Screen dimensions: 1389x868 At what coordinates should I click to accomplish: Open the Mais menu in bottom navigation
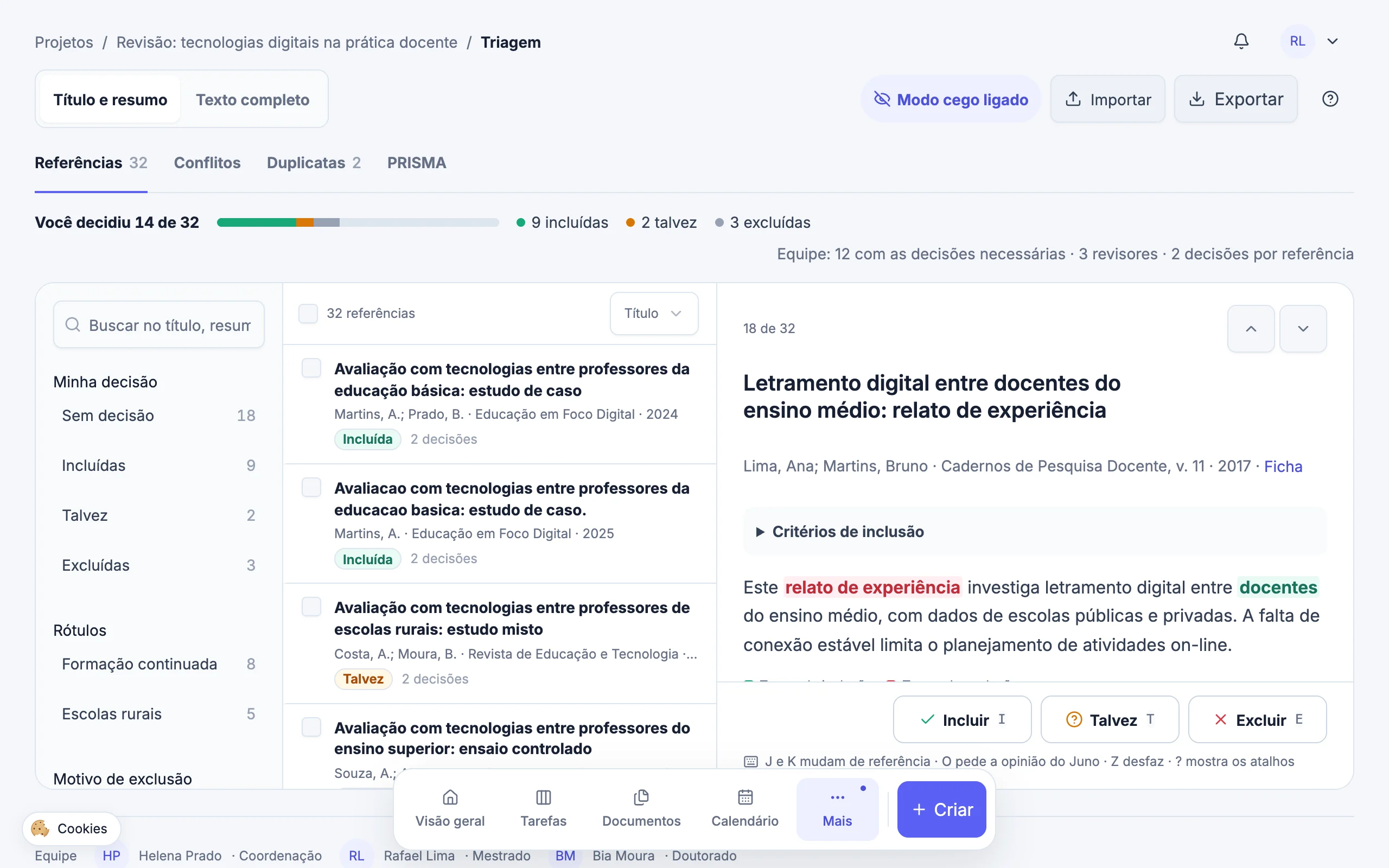(837, 809)
